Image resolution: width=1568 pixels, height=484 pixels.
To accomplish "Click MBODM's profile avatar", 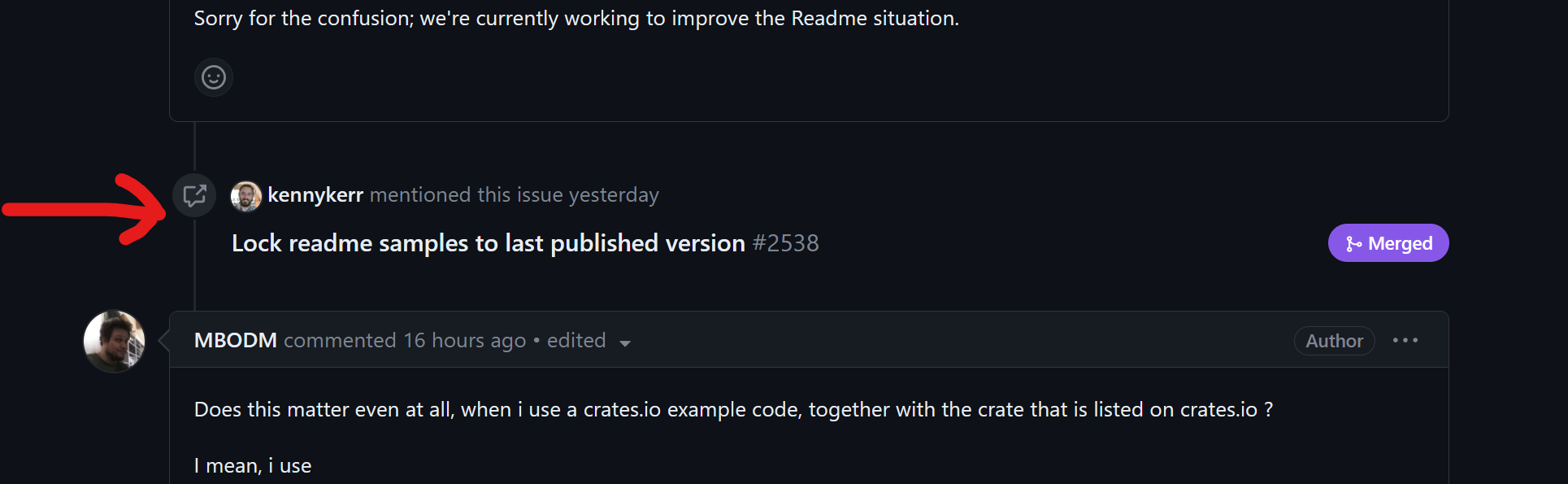I will [113, 341].
